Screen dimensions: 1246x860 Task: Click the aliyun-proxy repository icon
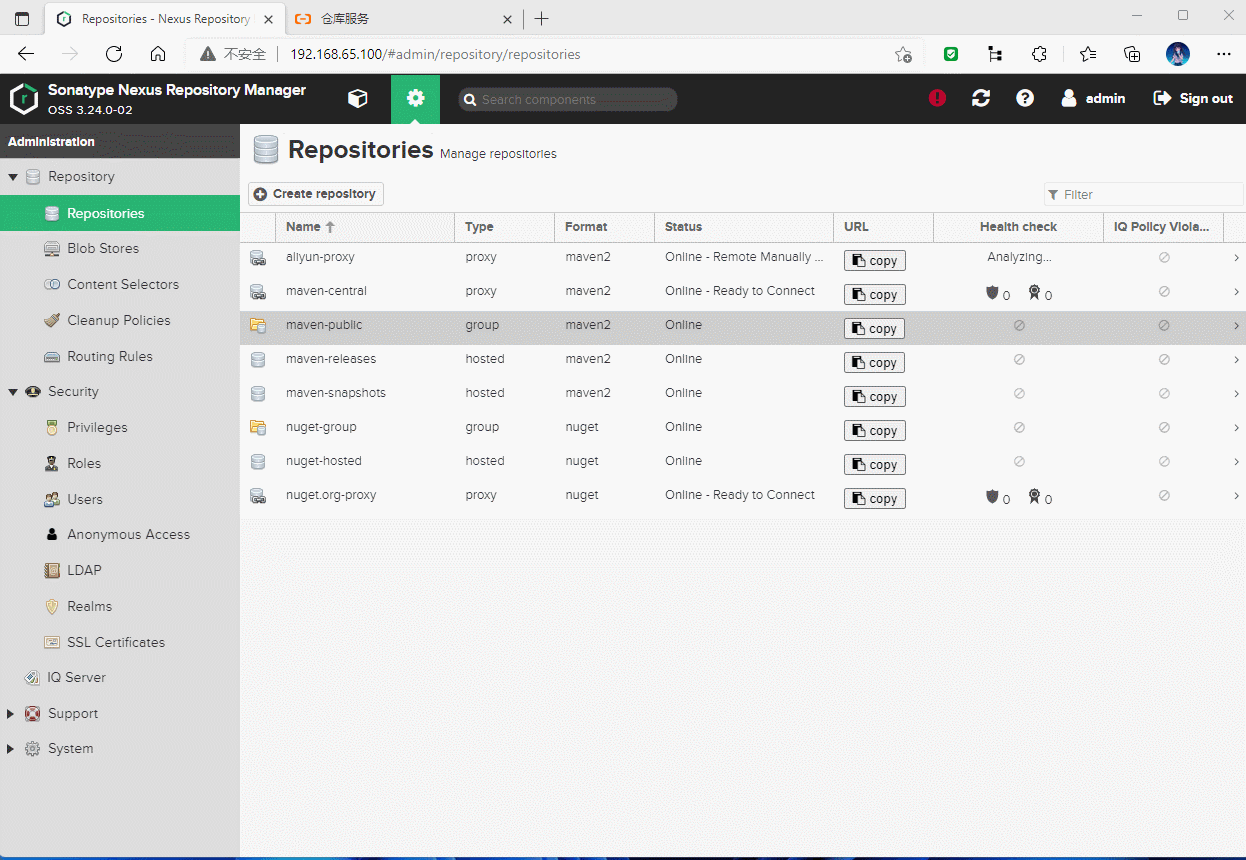tap(258, 258)
